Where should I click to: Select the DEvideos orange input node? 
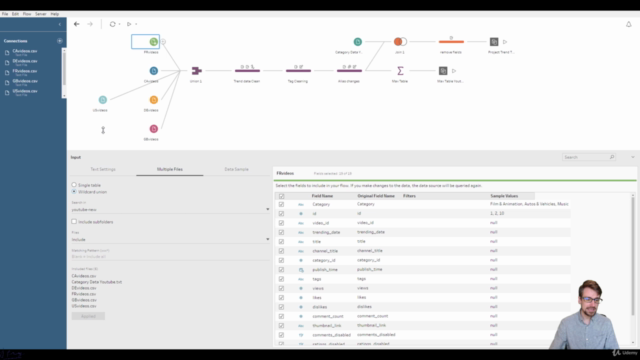point(153,100)
